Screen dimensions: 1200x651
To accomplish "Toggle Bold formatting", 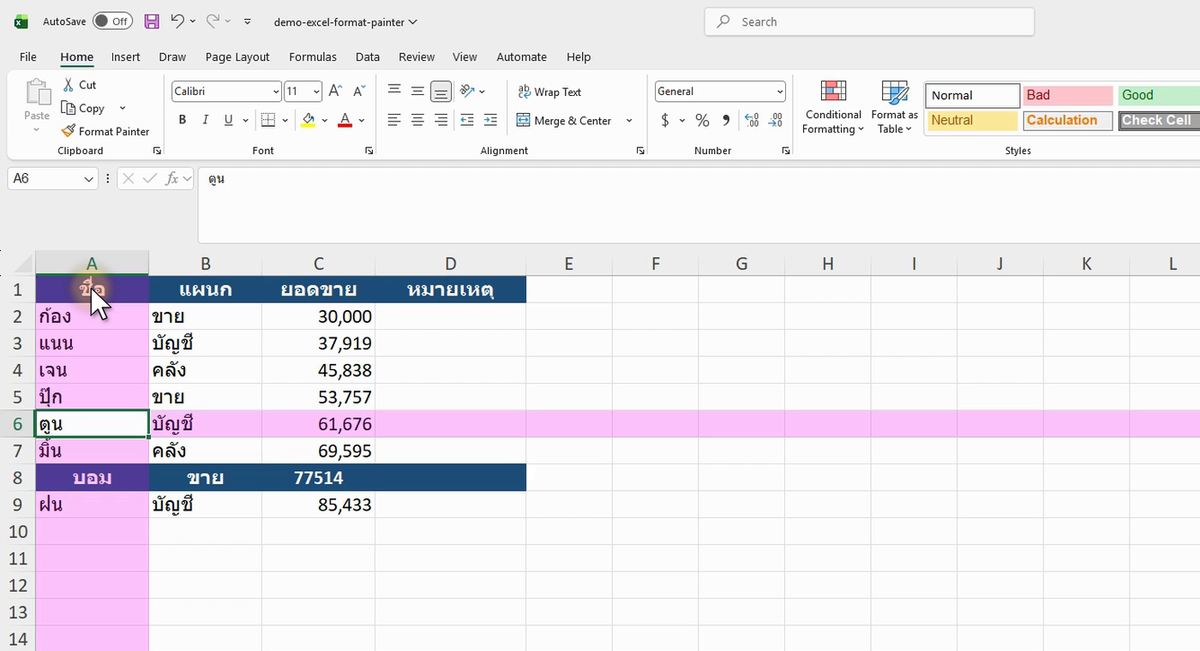I will pyautogui.click(x=182, y=120).
